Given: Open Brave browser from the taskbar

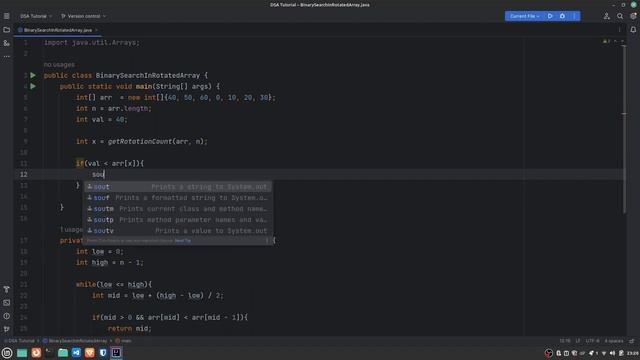Looking at the screenshot, I should point(89,353).
